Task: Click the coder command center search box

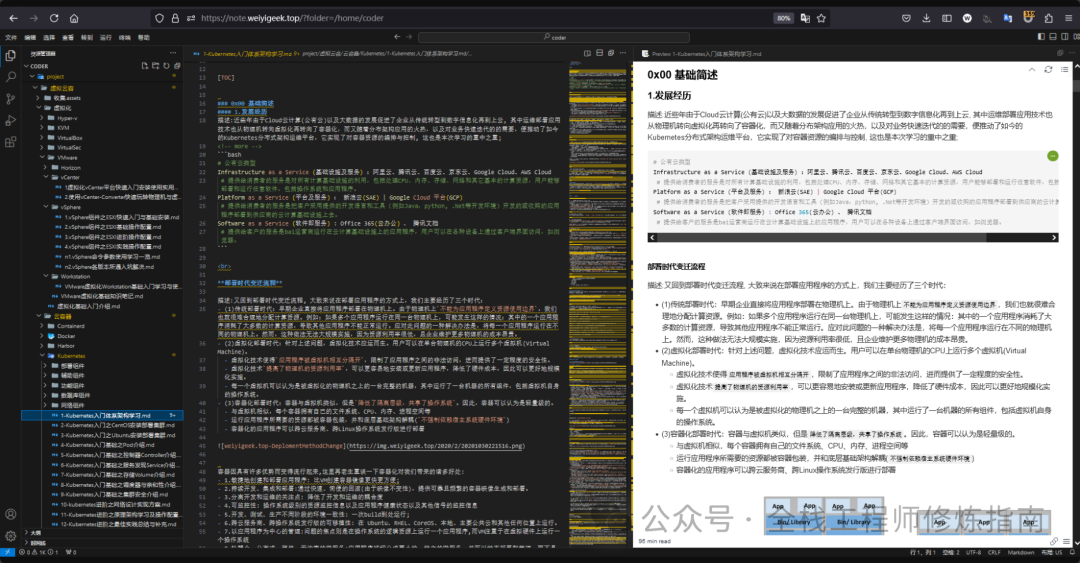Action: (554, 37)
